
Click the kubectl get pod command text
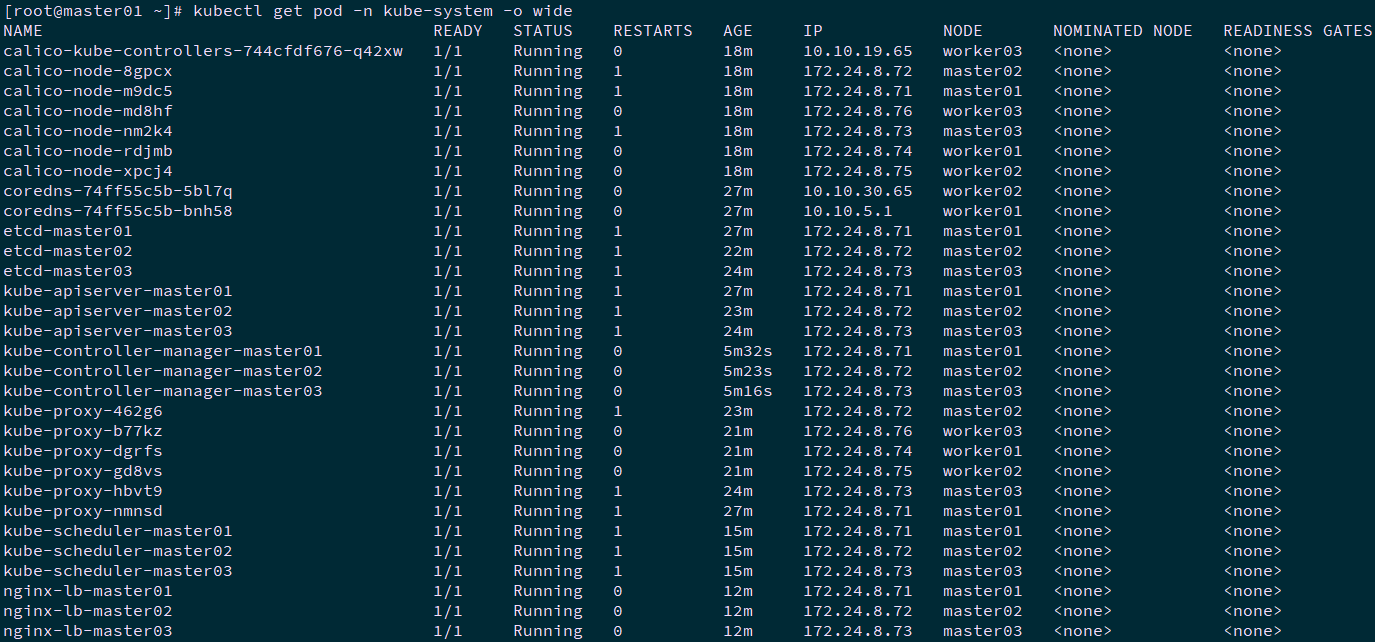pos(380,11)
